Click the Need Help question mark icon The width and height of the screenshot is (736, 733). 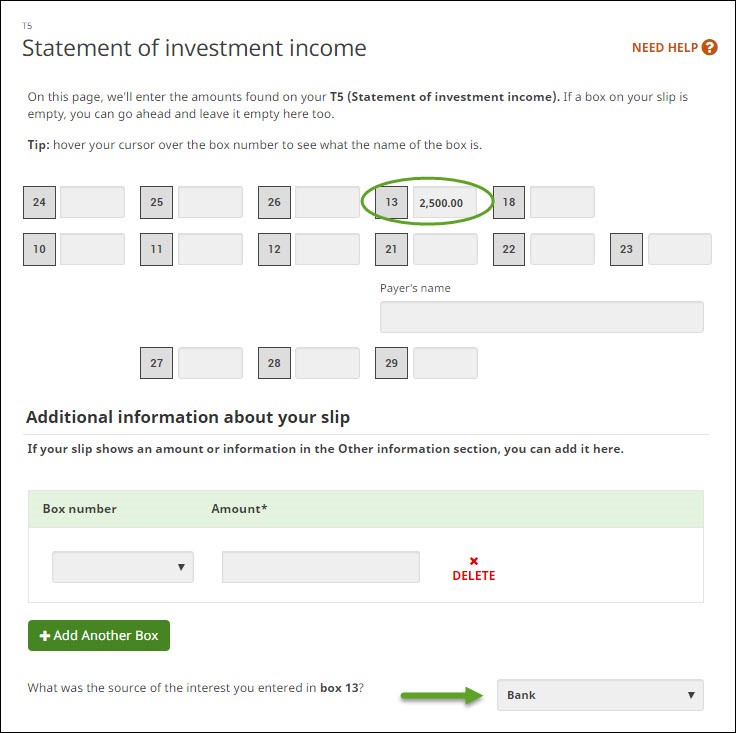coord(709,47)
